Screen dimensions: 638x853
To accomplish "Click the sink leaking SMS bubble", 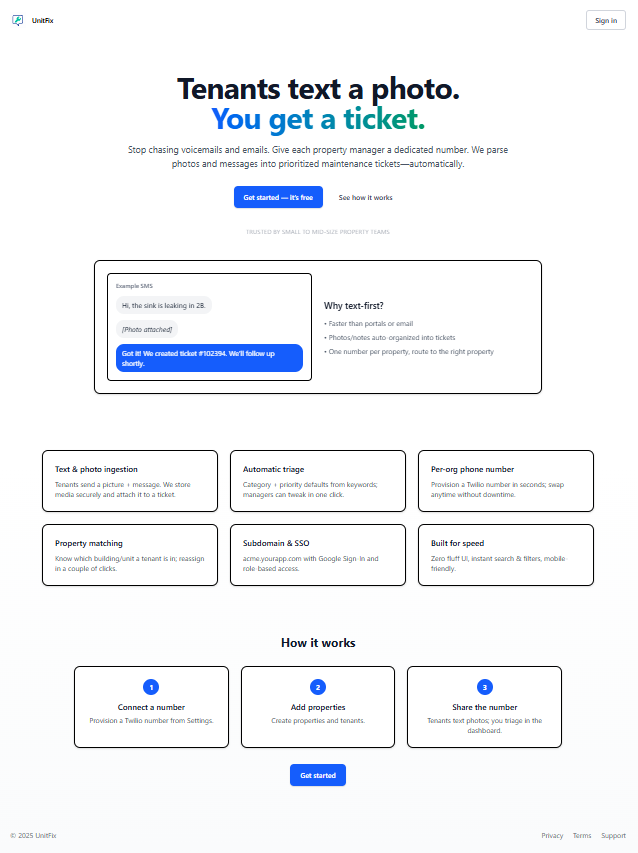I will coord(164,305).
